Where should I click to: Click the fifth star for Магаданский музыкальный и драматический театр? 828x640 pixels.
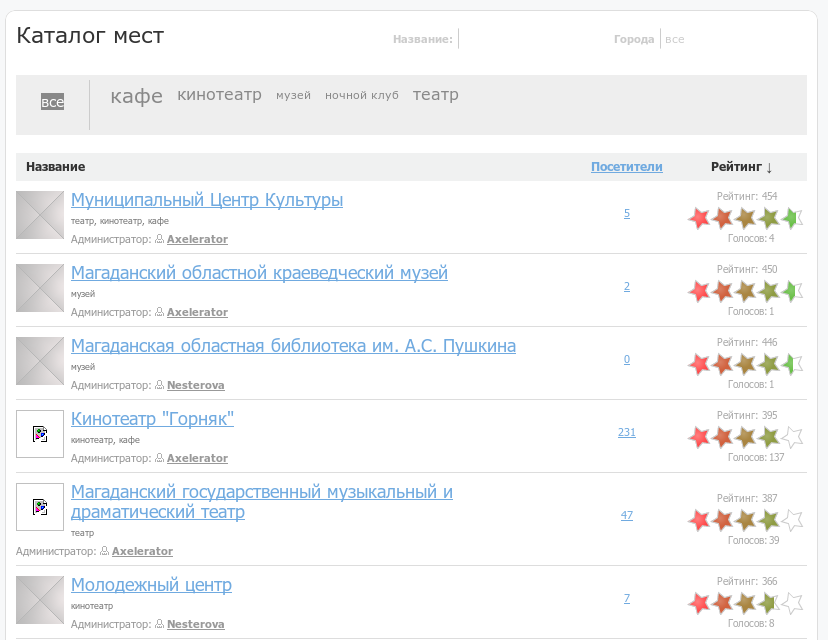tap(791, 520)
